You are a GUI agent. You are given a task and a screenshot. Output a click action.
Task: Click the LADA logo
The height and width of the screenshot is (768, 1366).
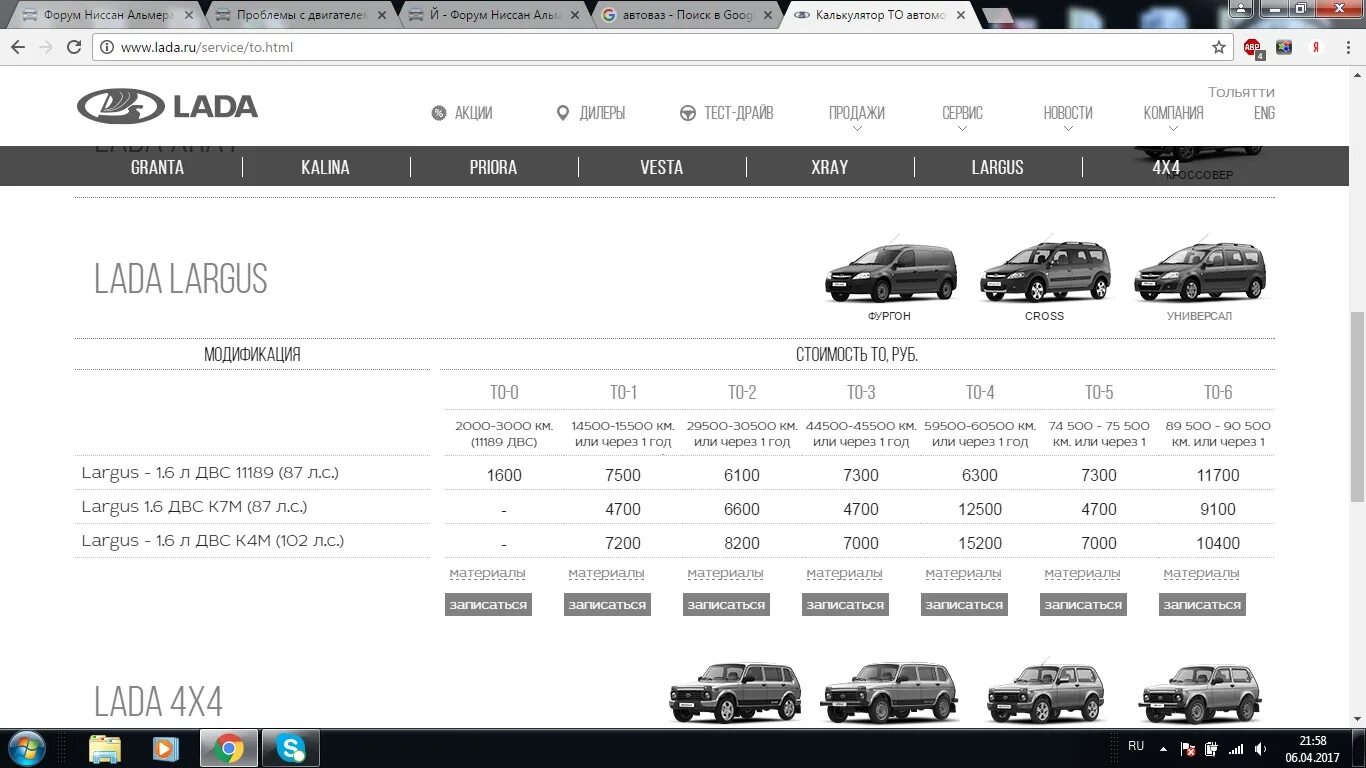pyautogui.click(x=168, y=106)
